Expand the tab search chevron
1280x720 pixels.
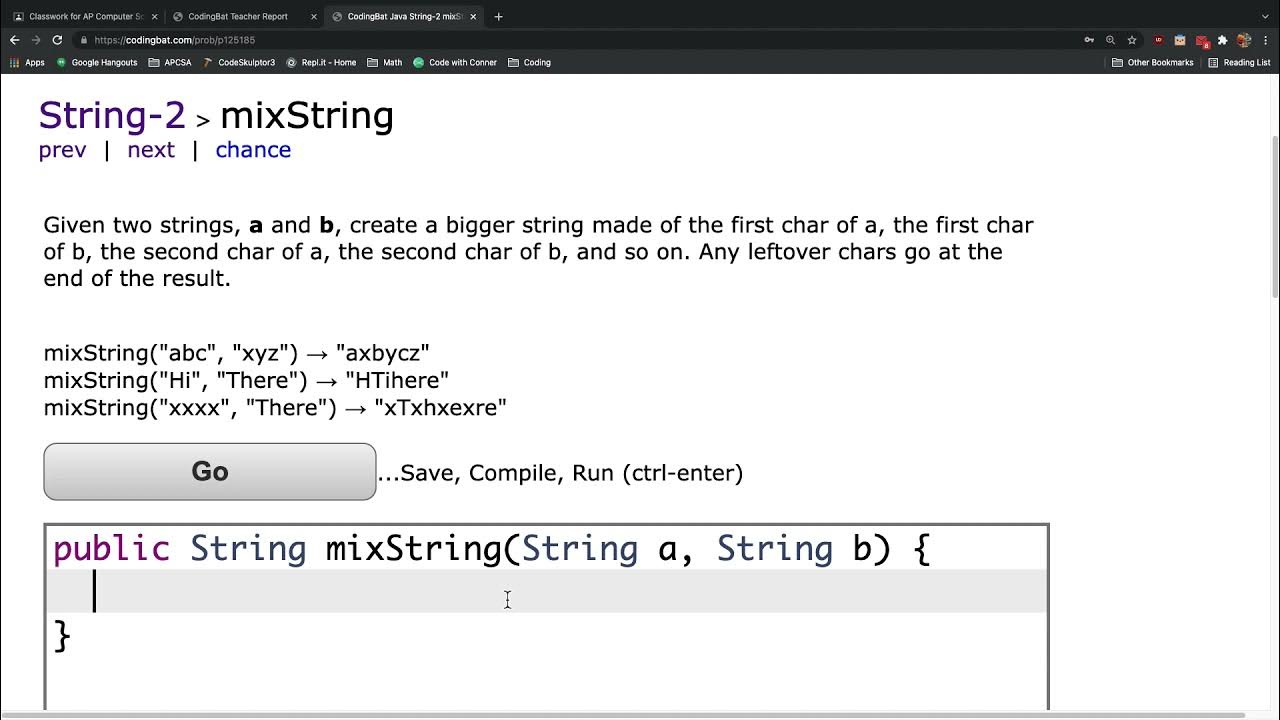coord(1264,16)
